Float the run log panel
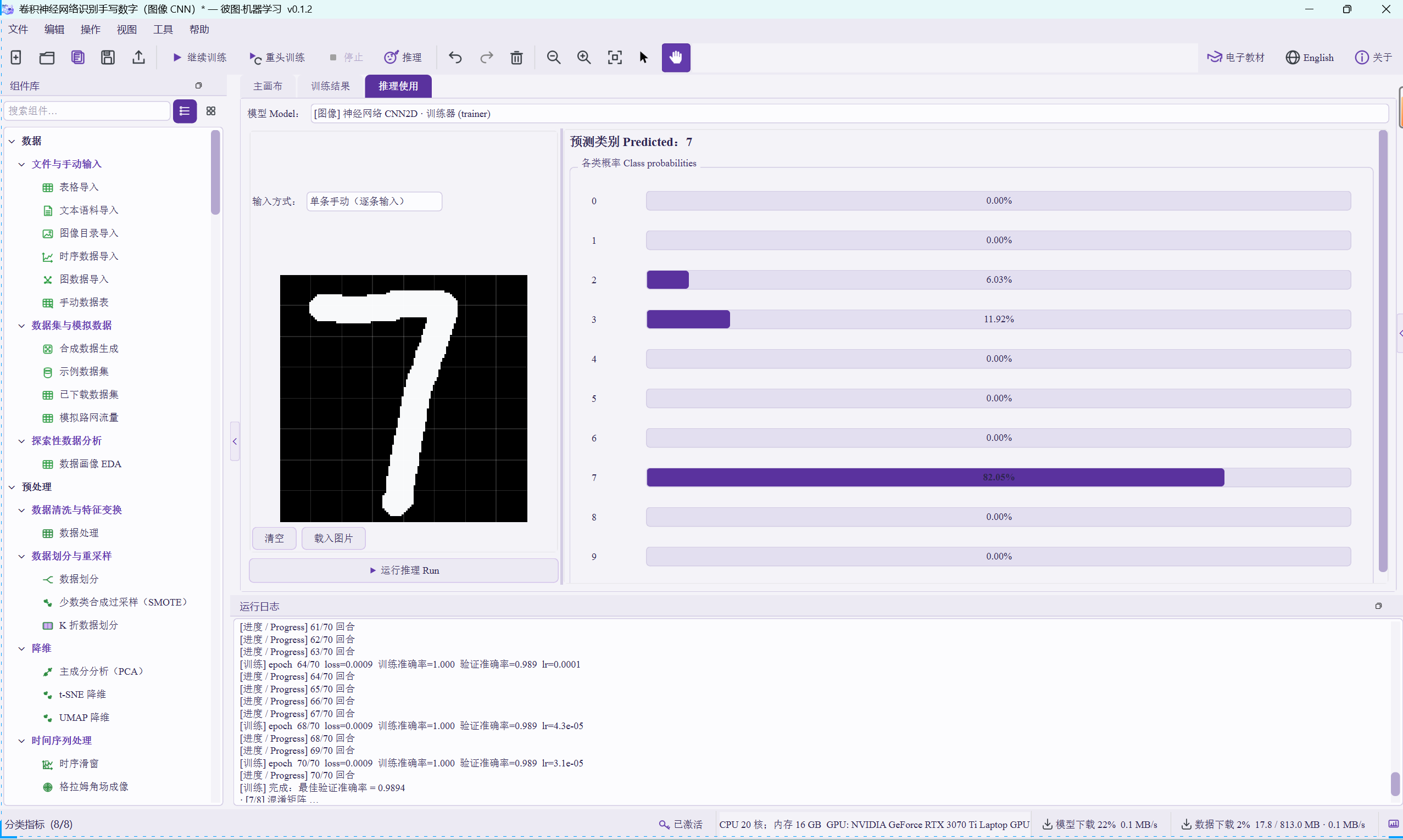Image resolution: width=1403 pixels, height=840 pixels. click(1378, 606)
